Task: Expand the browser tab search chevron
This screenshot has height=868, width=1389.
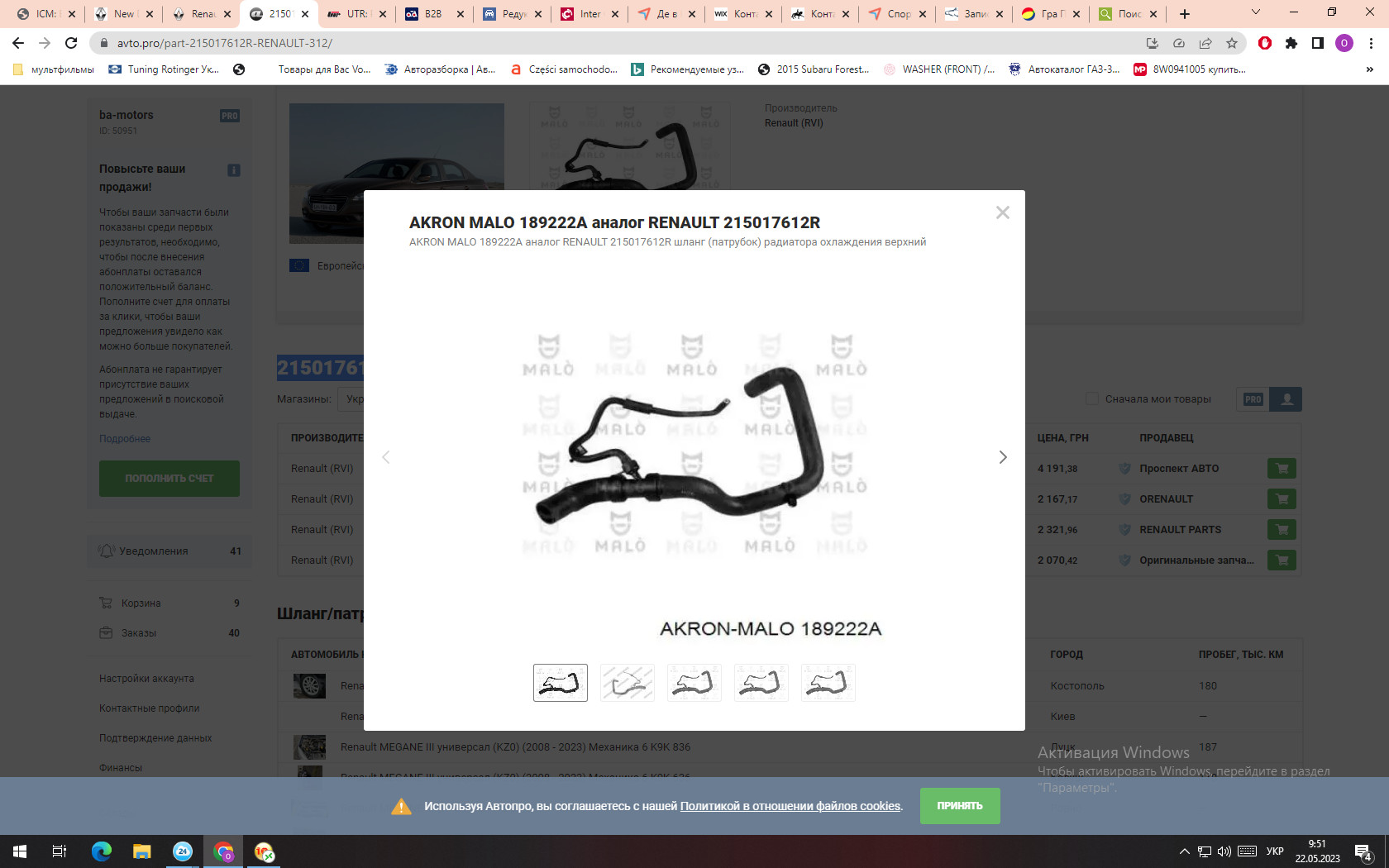Action: click(1255, 13)
